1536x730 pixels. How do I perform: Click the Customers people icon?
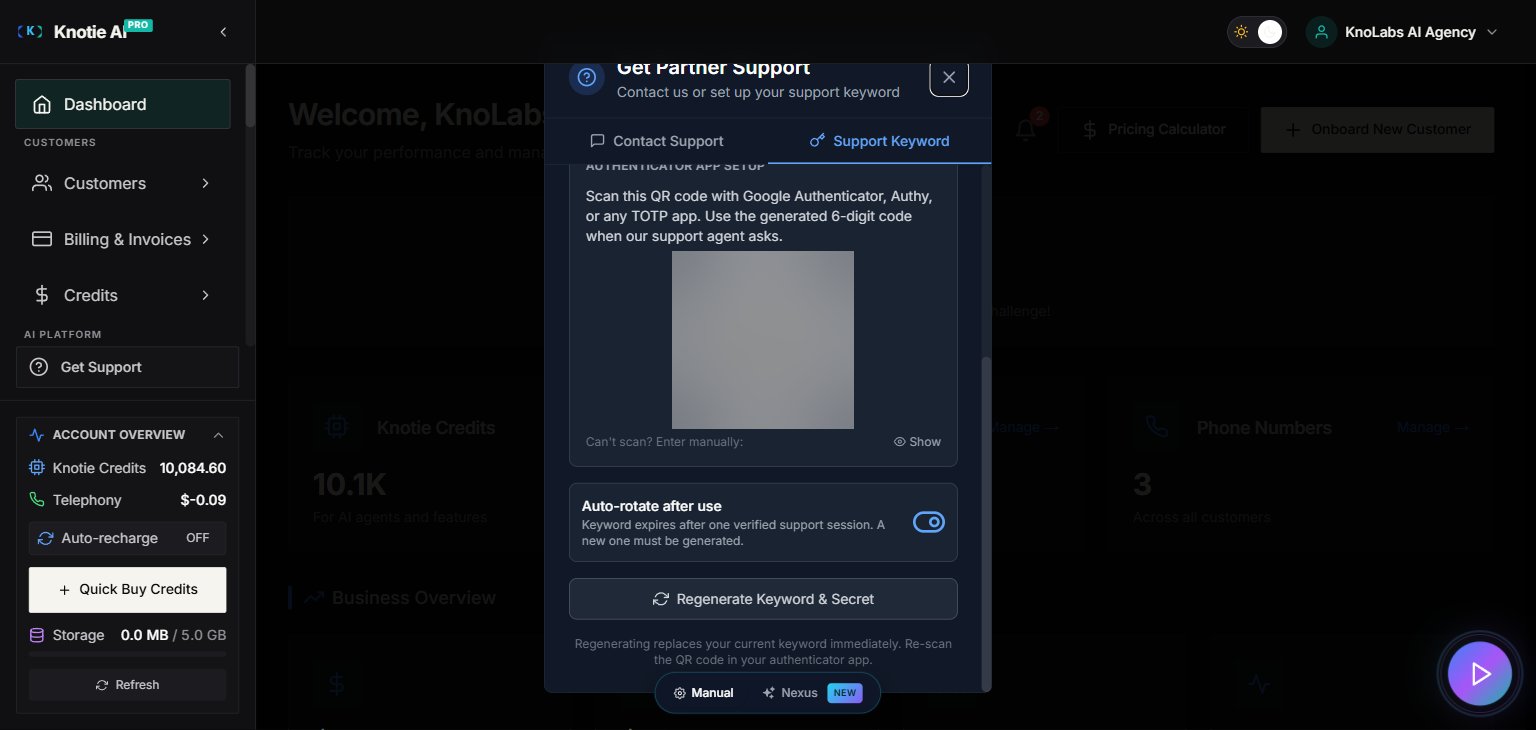[42, 183]
